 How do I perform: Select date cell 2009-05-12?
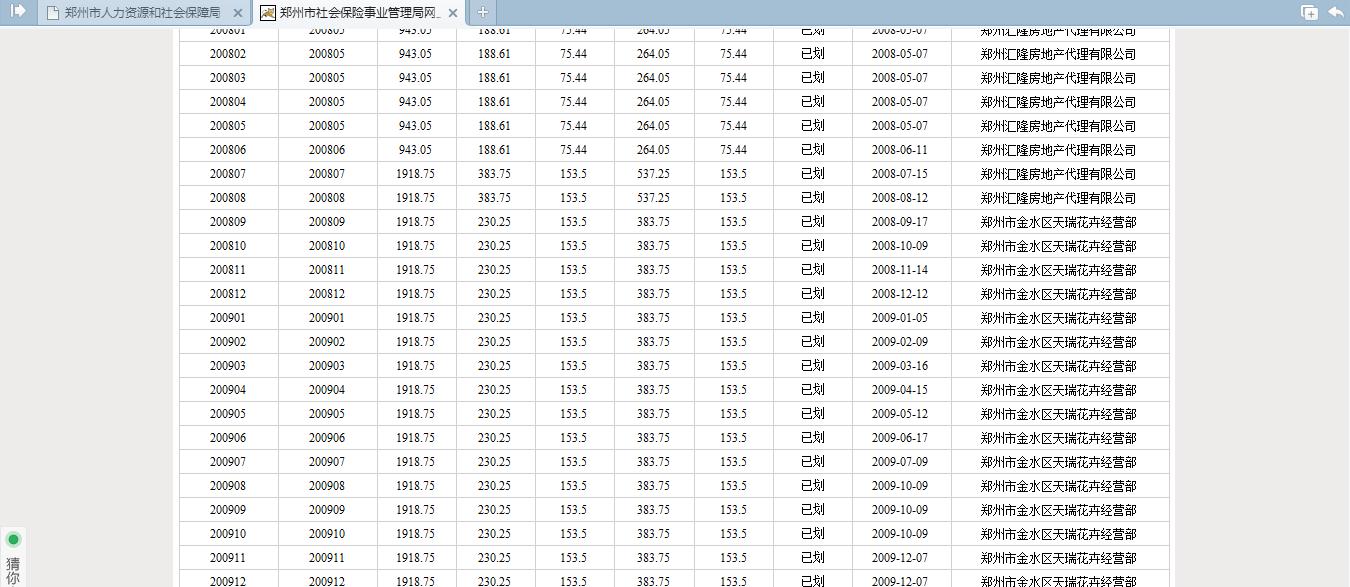[900, 414]
